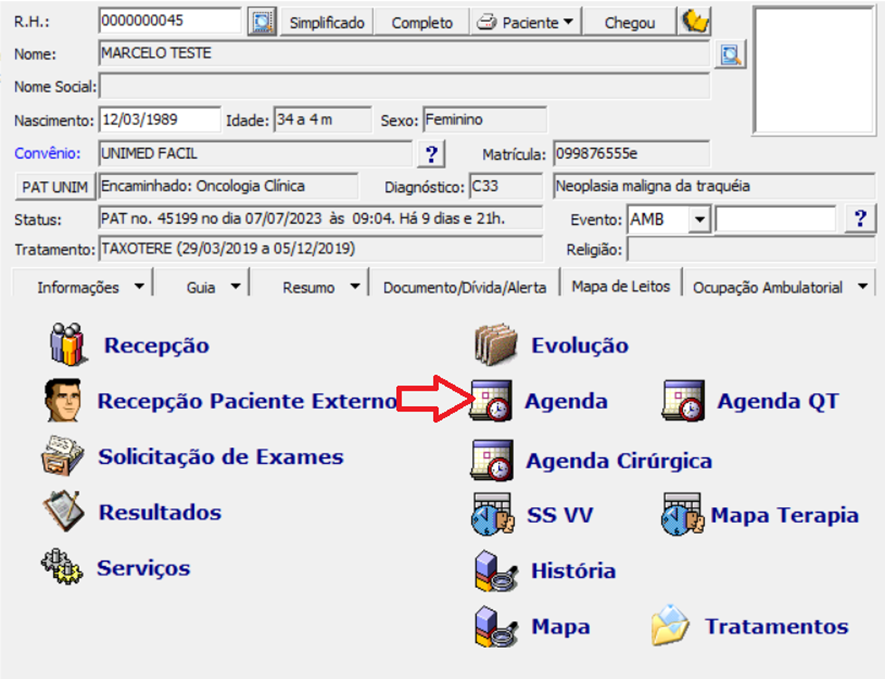This screenshot has height=679, width=885.
Task: Click the Agenda QT link text
Action: [x=778, y=401]
